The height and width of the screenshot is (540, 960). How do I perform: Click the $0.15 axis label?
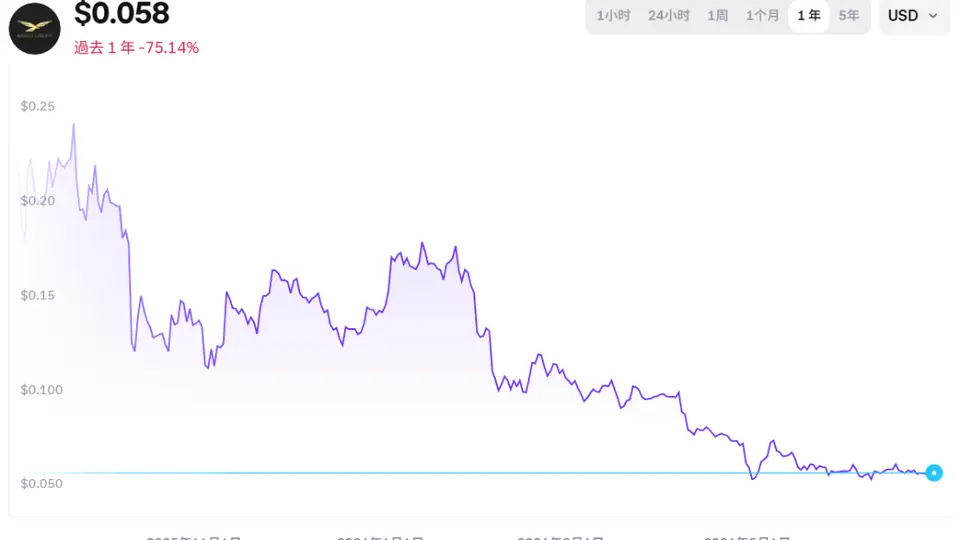pos(37,295)
